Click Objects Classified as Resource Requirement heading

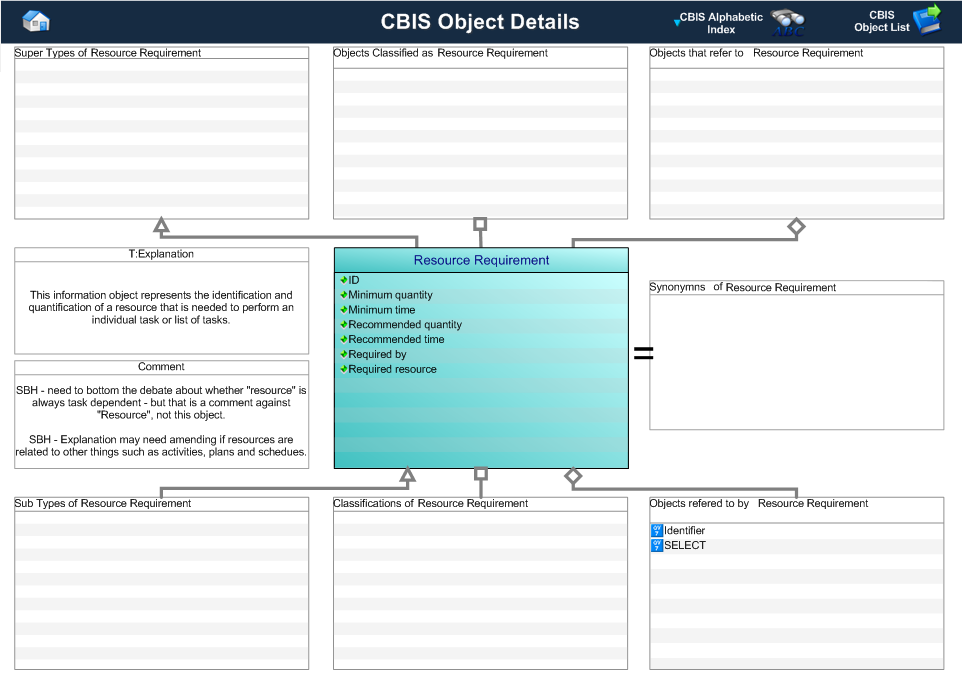point(440,53)
